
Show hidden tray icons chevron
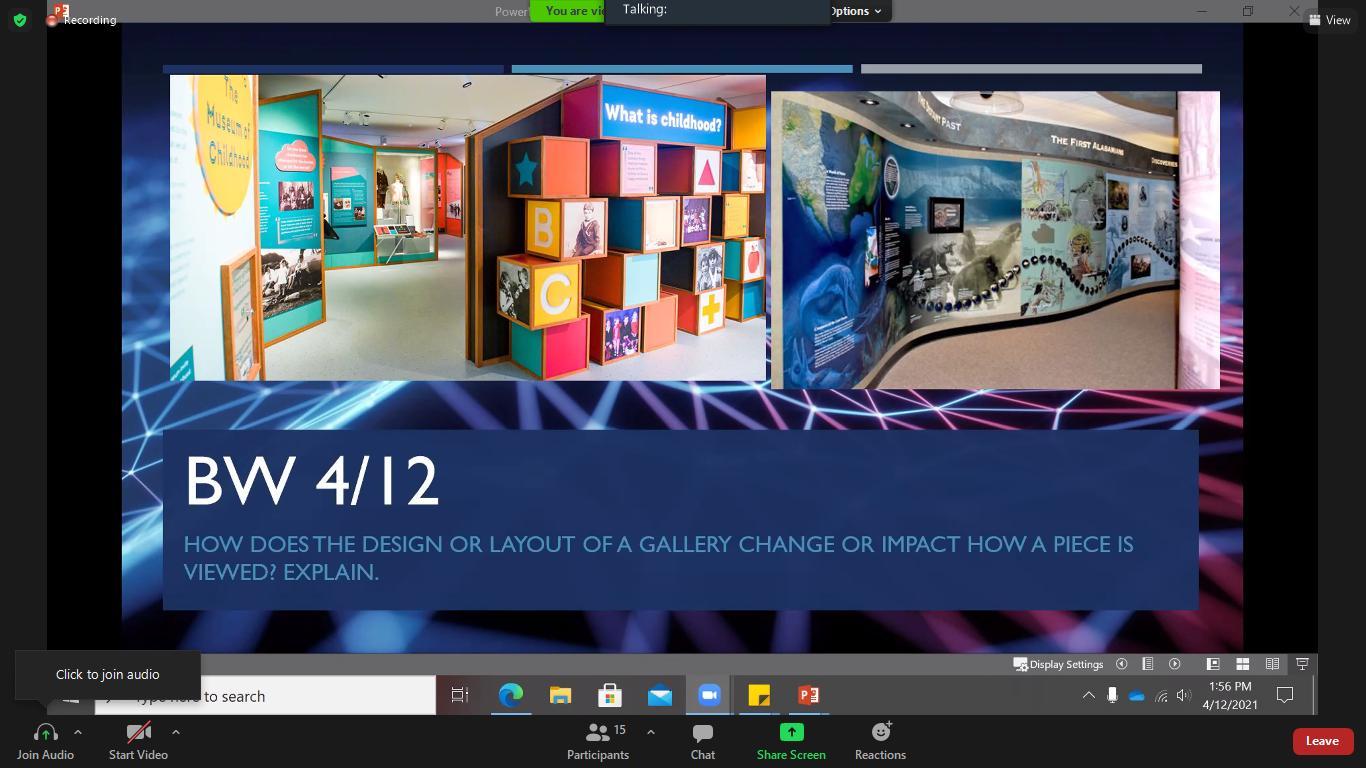pos(1088,696)
